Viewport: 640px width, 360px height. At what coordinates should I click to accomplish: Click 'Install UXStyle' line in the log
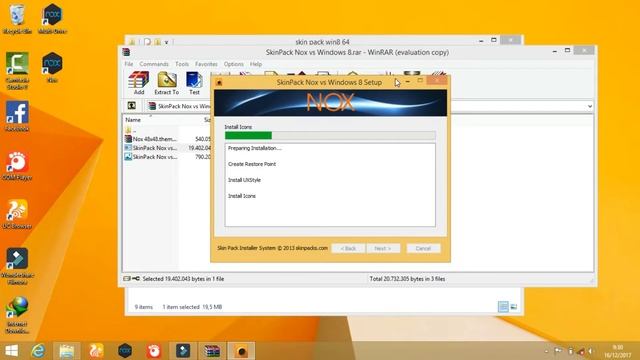[x=244, y=180]
